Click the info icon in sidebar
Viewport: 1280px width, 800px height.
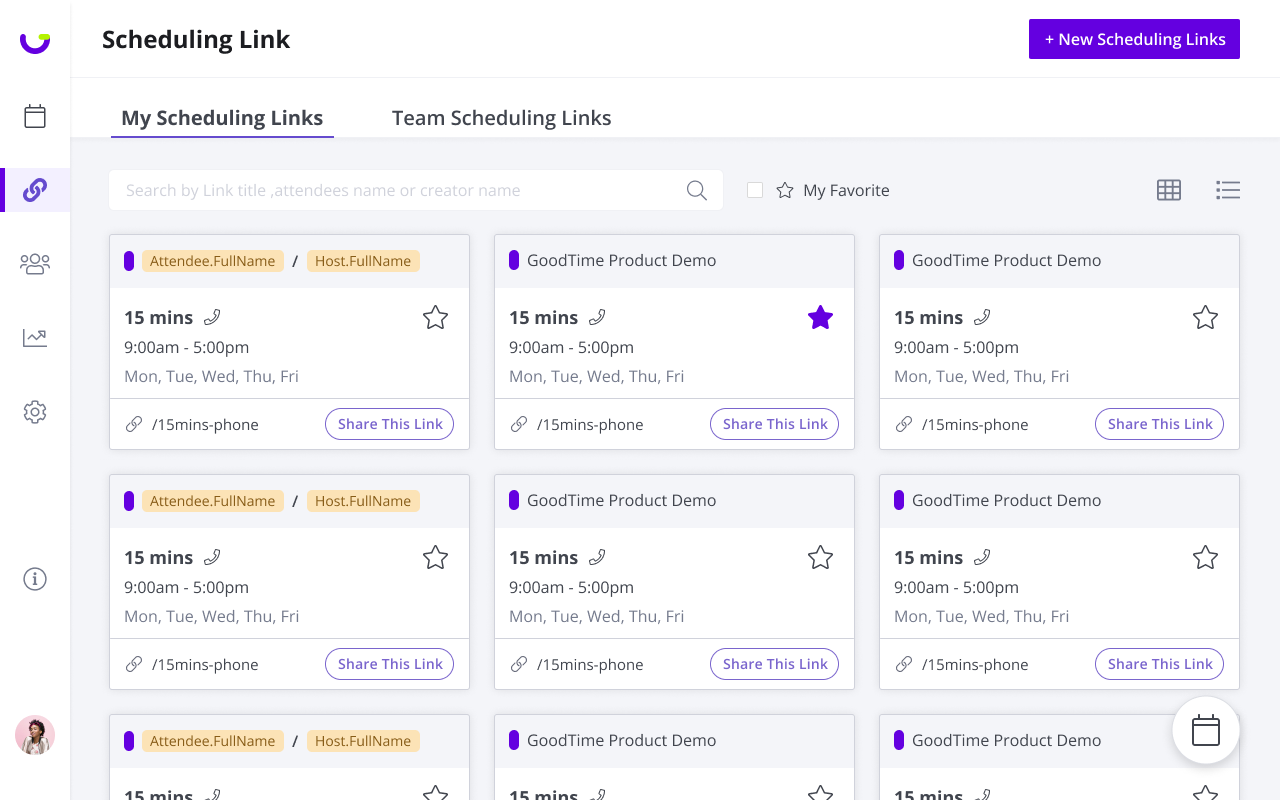click(35, 579)
